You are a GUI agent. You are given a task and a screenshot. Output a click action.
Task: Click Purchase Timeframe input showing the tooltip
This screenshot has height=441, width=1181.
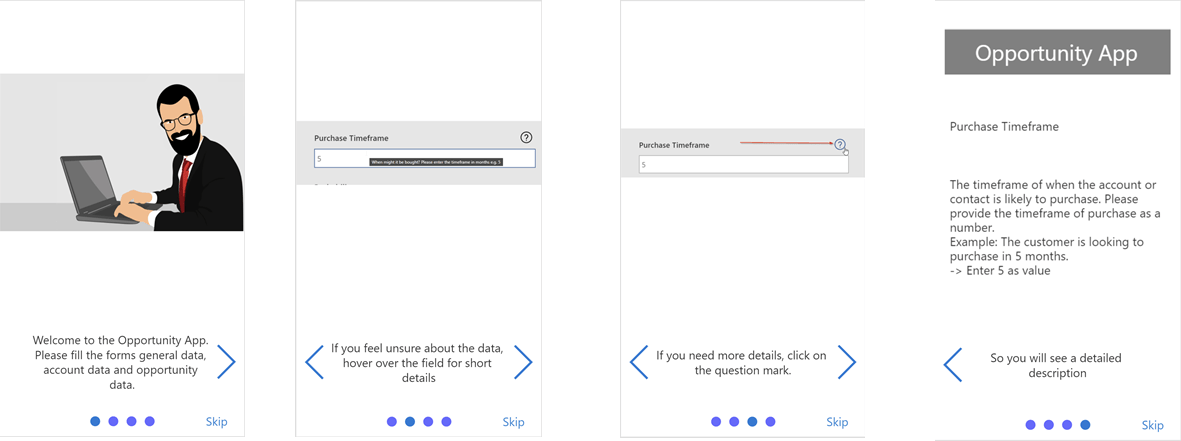[x=424, y=158]
